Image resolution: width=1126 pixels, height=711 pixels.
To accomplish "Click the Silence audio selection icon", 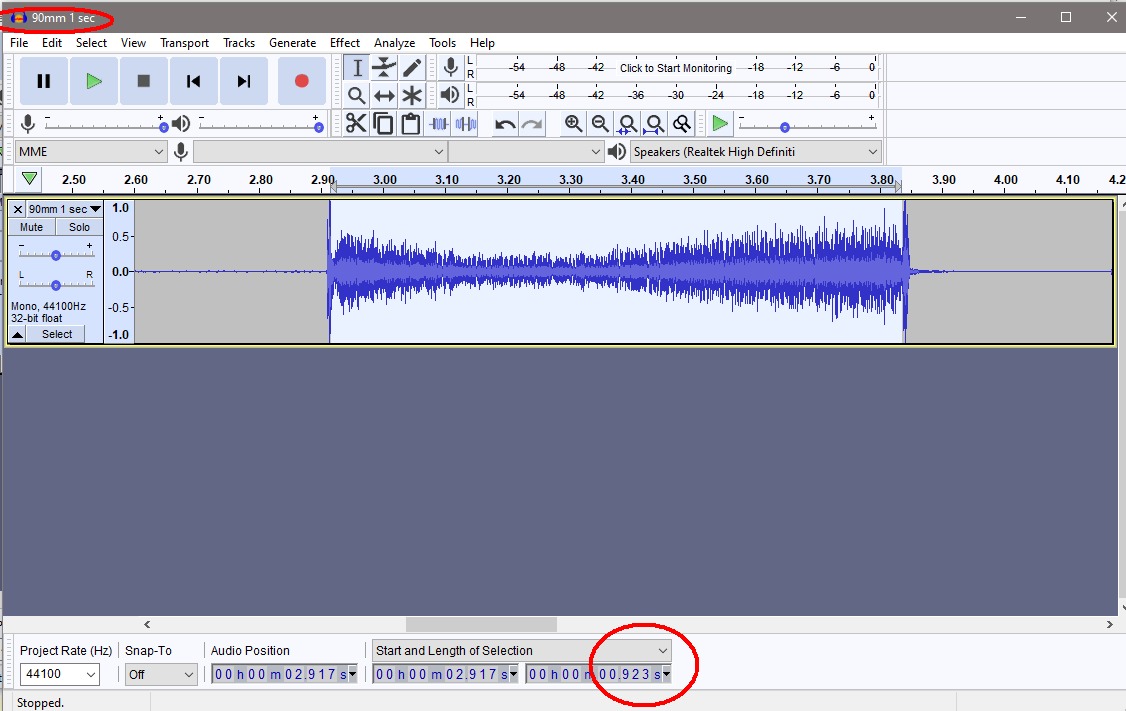I will pyautogui.click(x=466, y=124).
